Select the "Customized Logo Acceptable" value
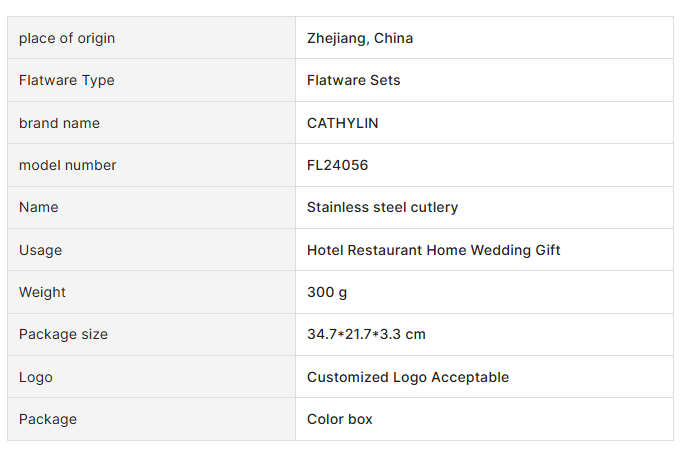The height and width of the screenshot is (452, 688). pos(407,377)
